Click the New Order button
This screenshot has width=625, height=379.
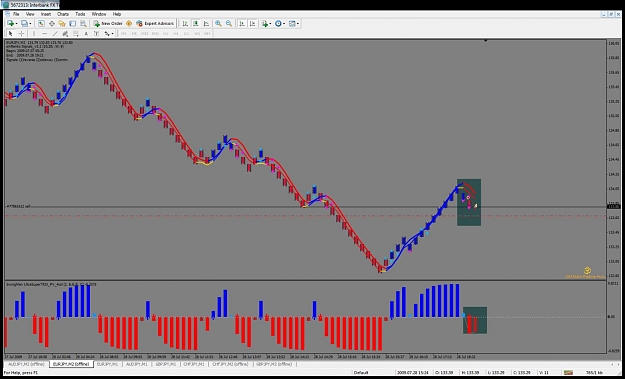point(108,24)
